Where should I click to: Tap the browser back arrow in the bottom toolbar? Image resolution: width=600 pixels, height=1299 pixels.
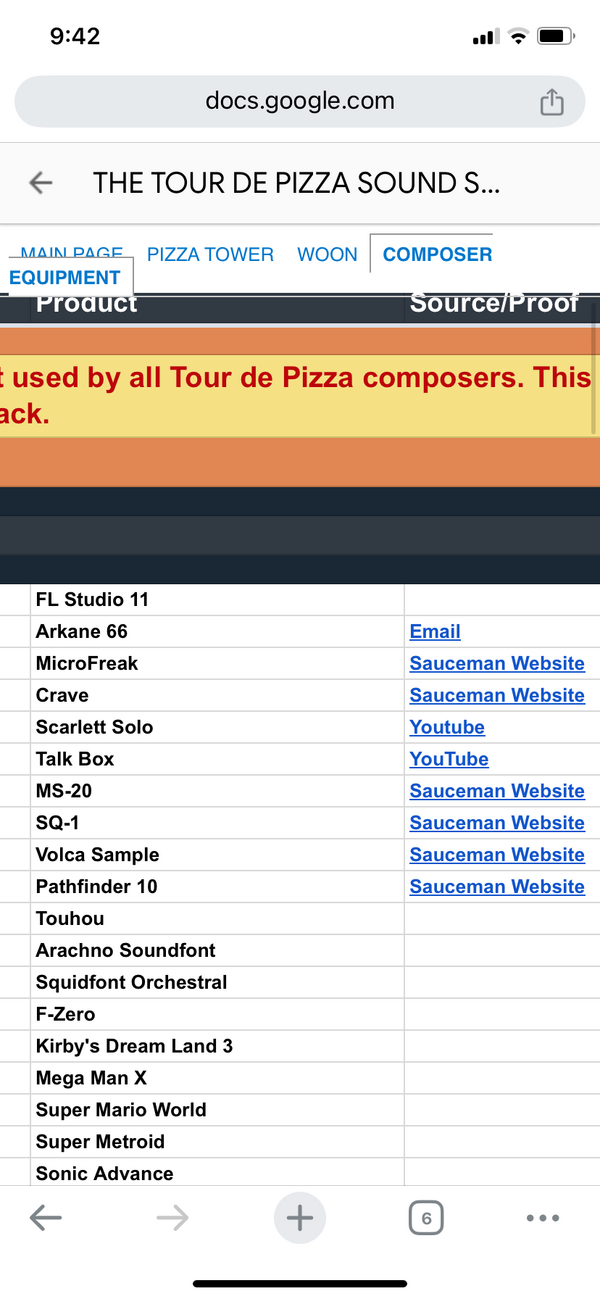(46, 1217)
